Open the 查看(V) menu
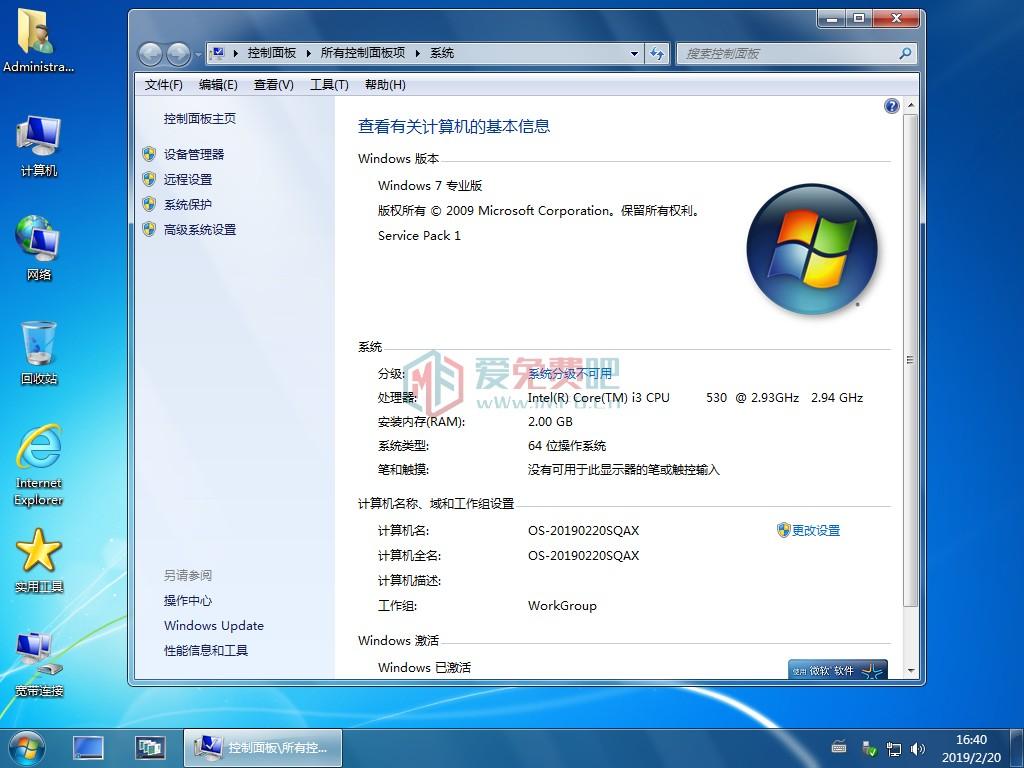Viewport: 1024px width, 768px height. [274, 85]
